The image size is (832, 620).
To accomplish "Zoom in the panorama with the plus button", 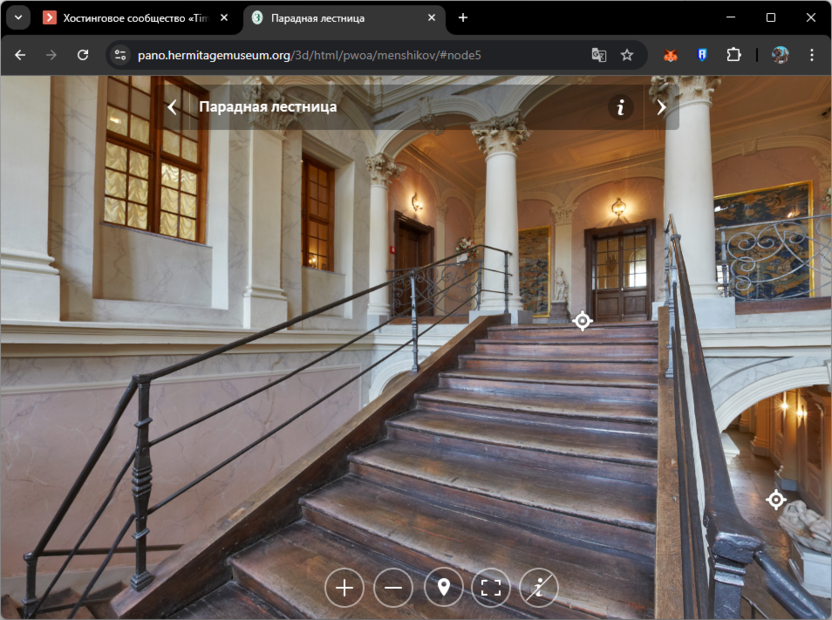I will [344, 588].
